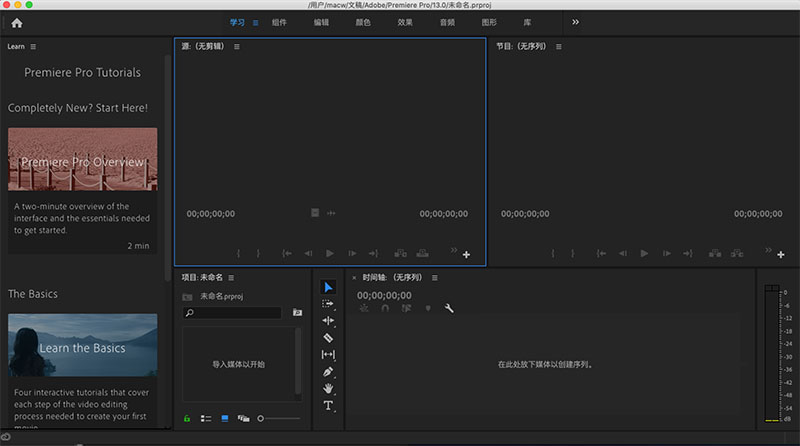
Task: Go to Out point in Program monitor
Action: (688, 253)
